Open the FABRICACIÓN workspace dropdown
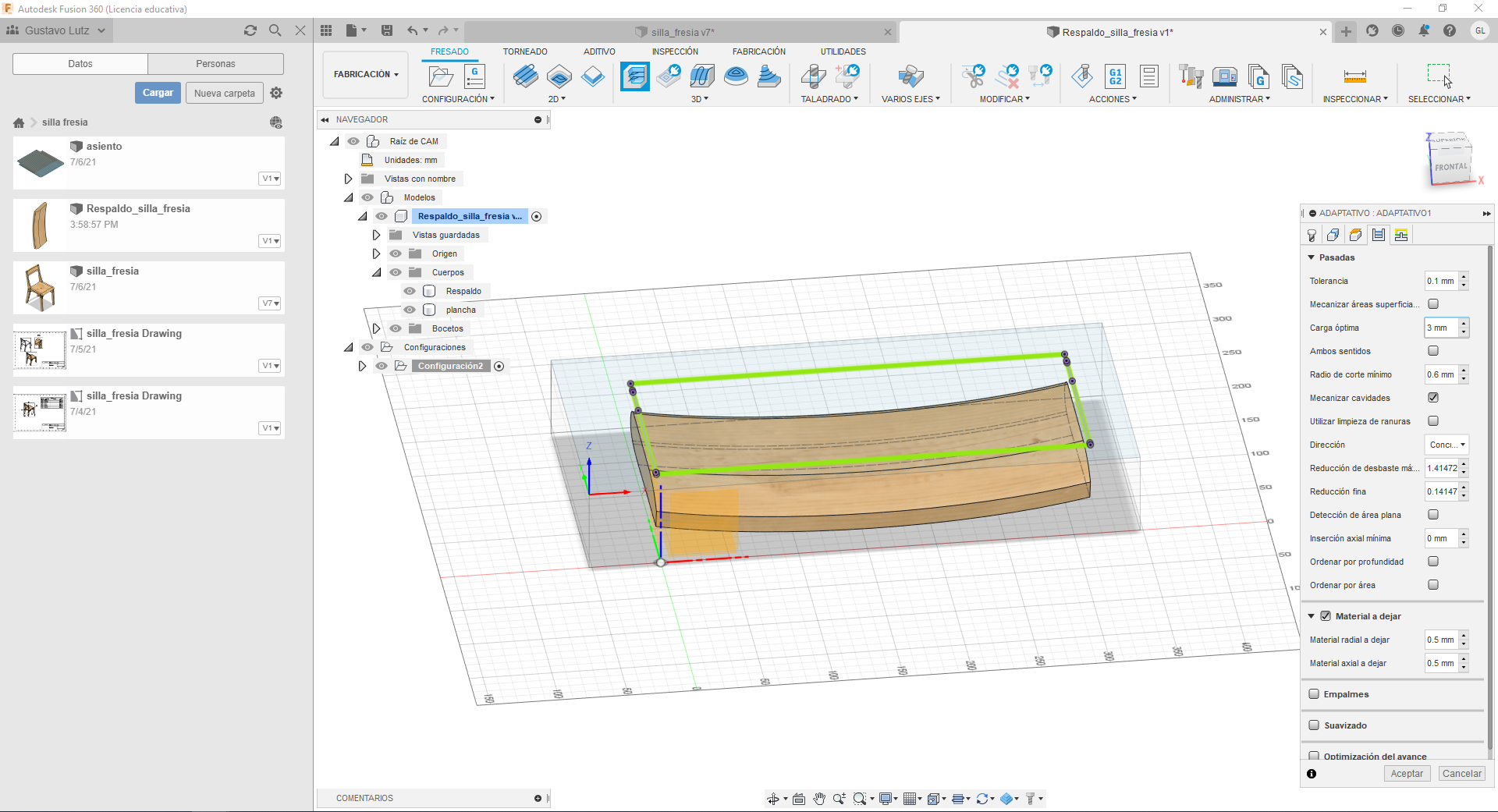Image resolution: width=1498 pixels, height=812 pixels. [366, 75]
